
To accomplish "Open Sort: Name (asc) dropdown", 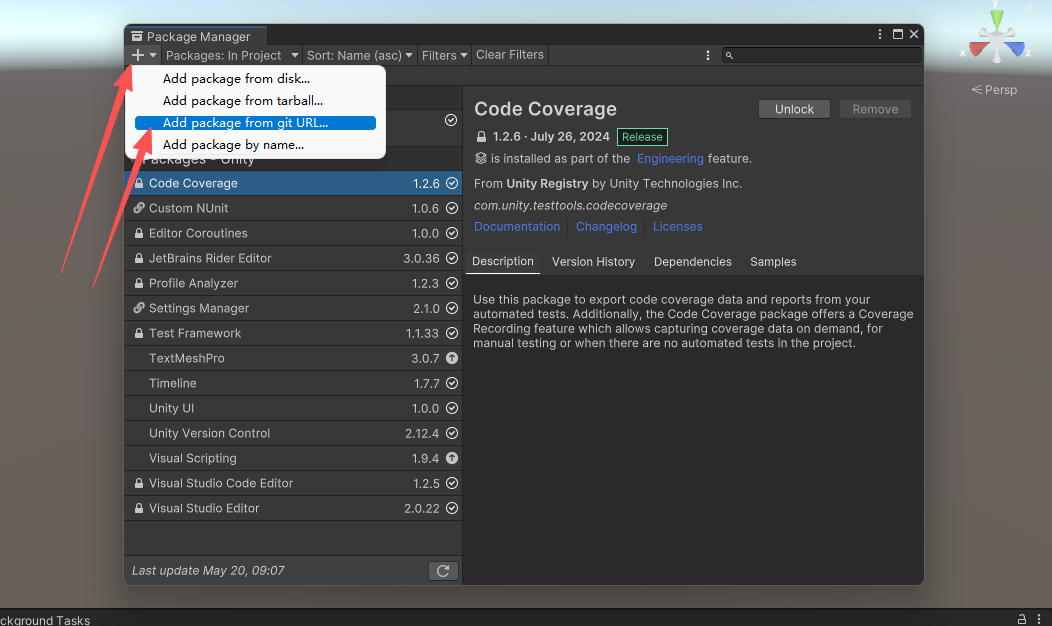I will (x=359, y=55).
